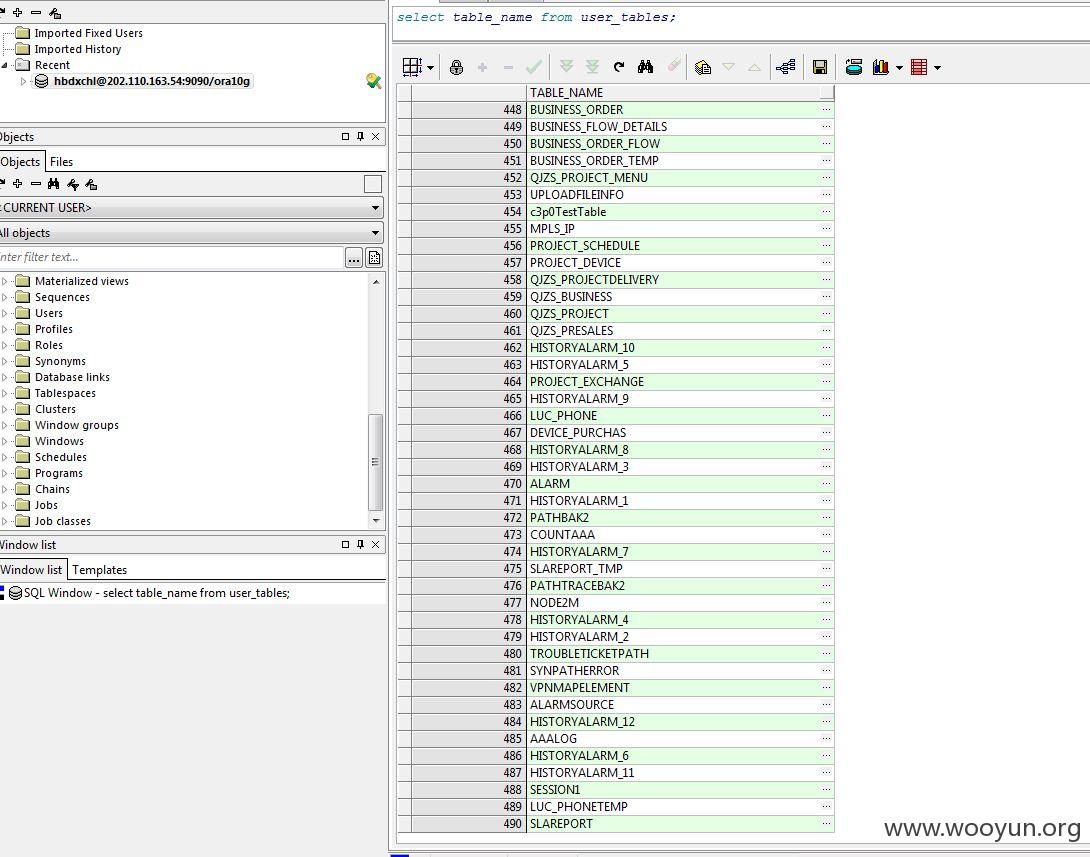The height and width of the screenshot is (857, 1090).
Task: Click into the SQL editor query text
Action: coord(536,17)
